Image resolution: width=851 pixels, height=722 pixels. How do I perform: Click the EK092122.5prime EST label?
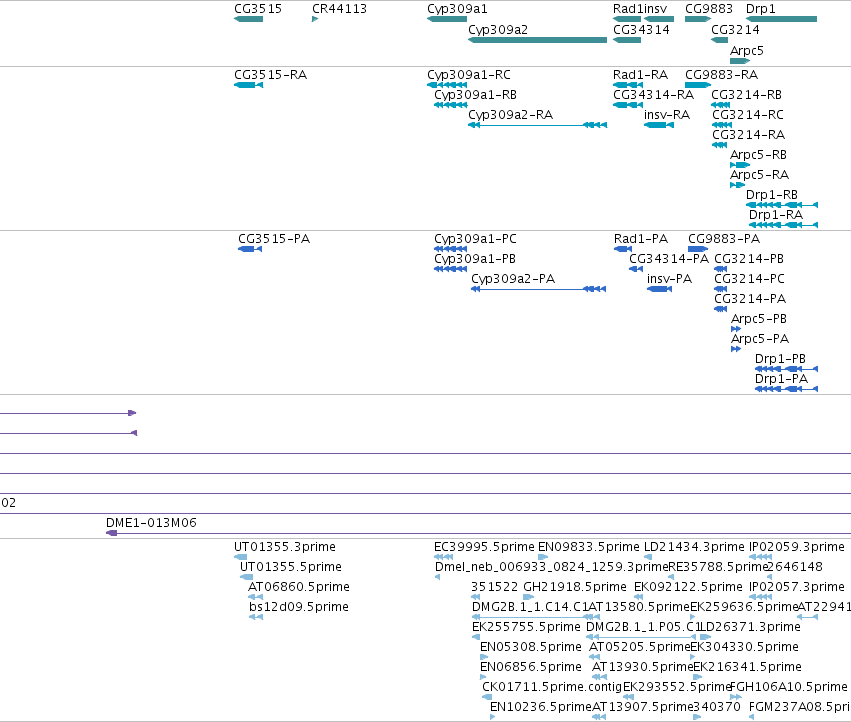click(x=688, y=587)
